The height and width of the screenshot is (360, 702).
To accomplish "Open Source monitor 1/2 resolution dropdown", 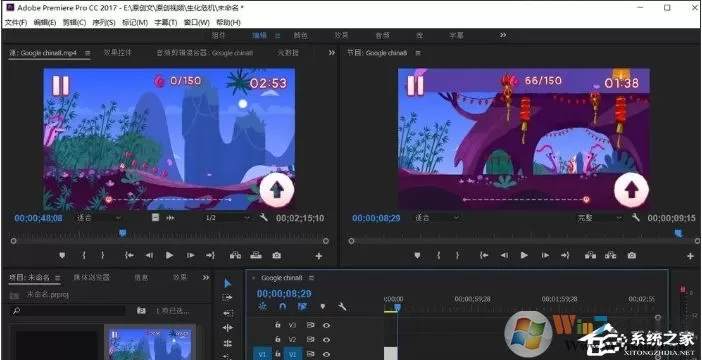I will (227, 218).
